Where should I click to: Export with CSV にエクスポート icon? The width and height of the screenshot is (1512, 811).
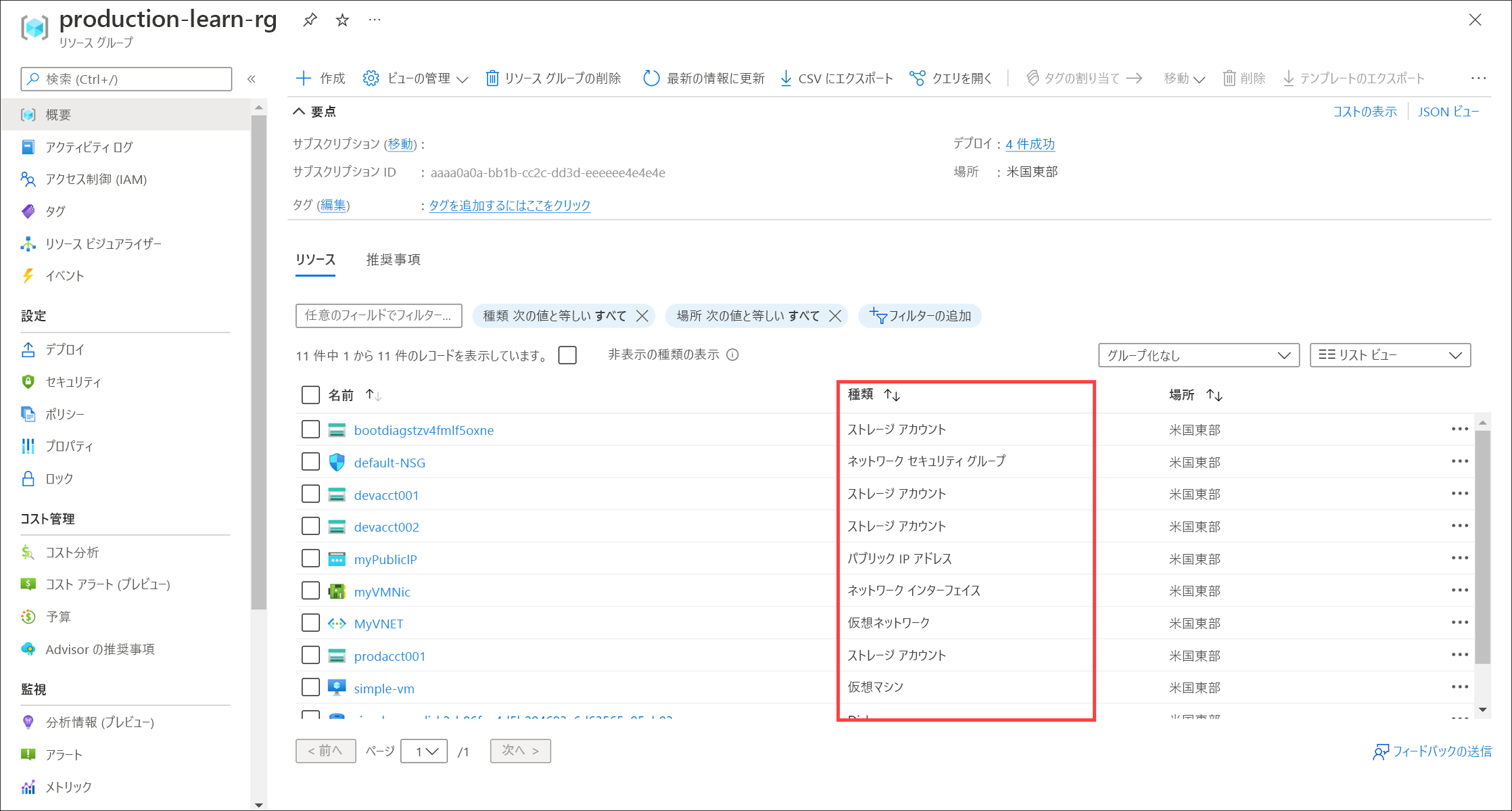coord(786,78)
